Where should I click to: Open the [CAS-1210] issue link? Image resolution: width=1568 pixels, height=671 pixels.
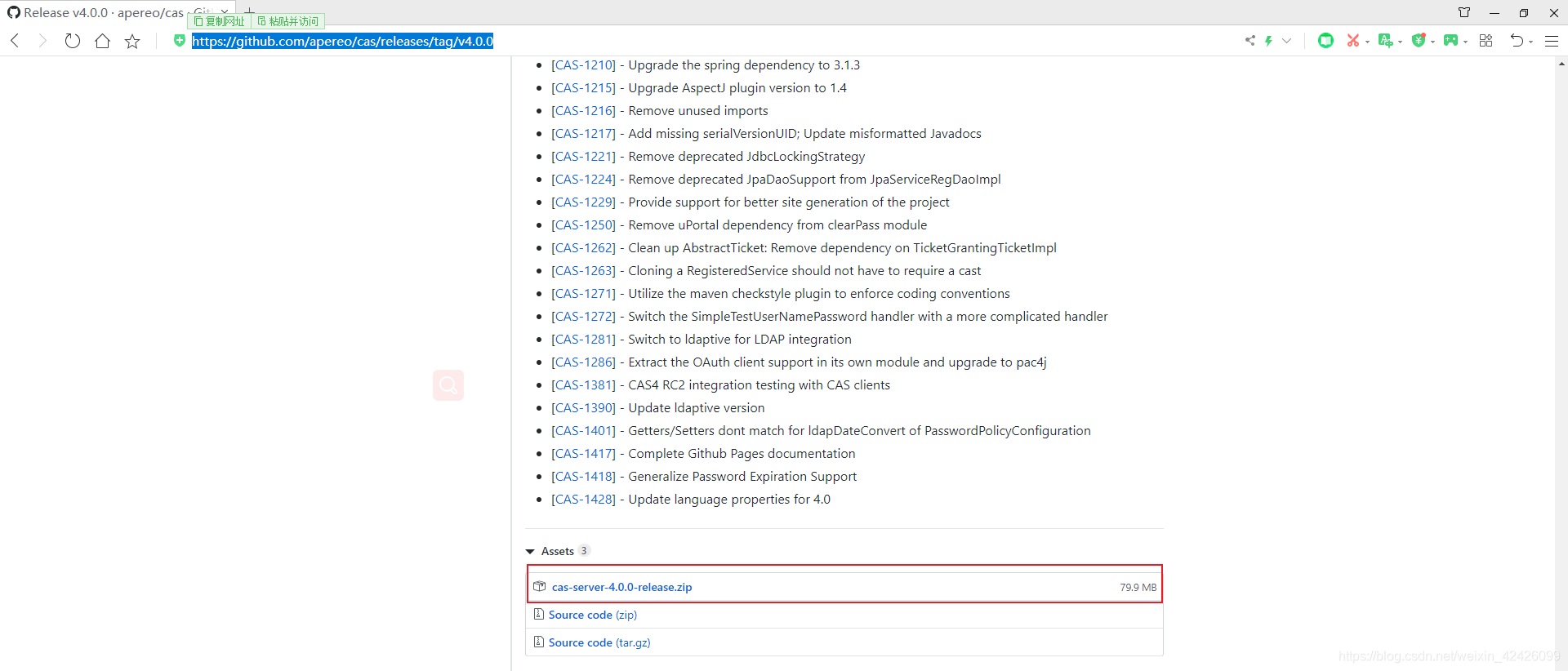(x=583, y=65)
